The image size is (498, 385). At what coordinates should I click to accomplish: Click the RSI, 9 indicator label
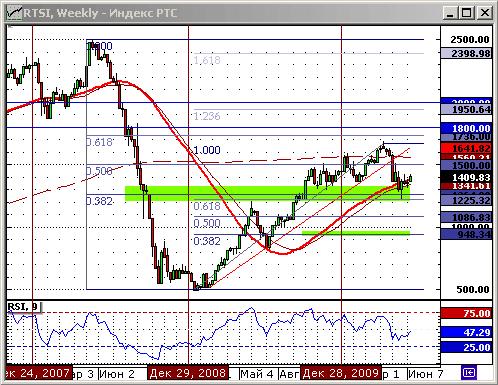23,307
